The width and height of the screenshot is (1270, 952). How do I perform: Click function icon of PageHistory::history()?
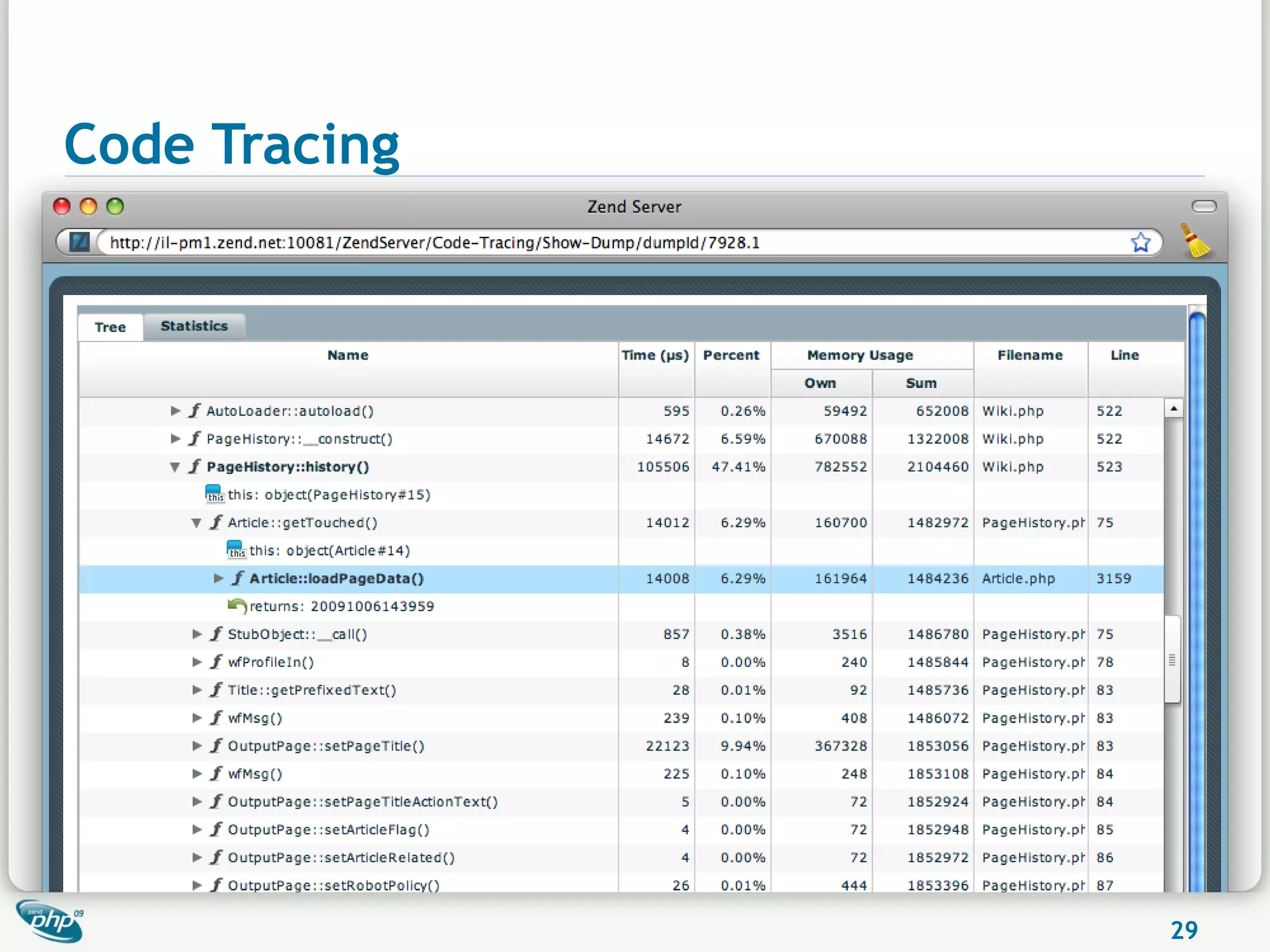pos(194,466)
